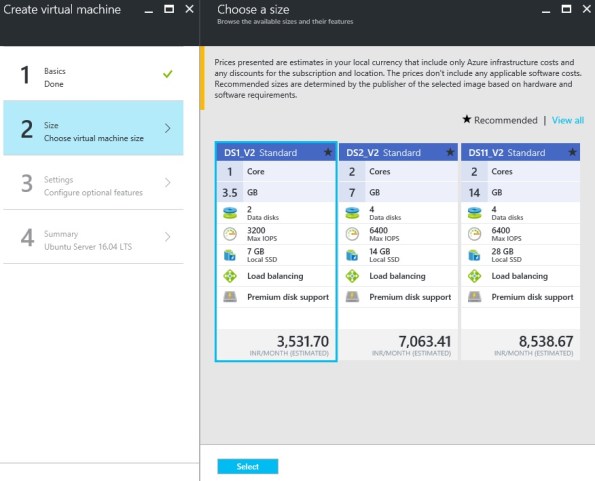Viewport: 595px width, 481px height.
Task: Choose the DS1_V2 Standard header
Action: click(x=276, y=152)
